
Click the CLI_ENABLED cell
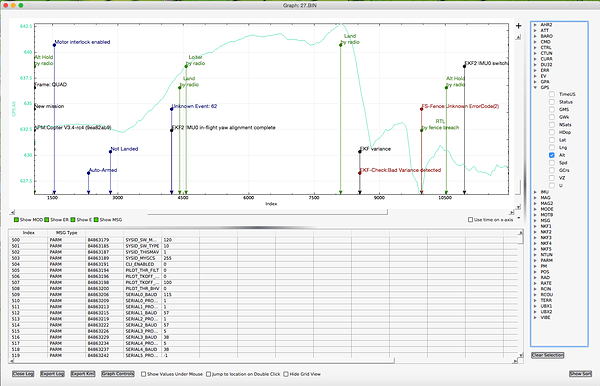[x=142, y=264]
